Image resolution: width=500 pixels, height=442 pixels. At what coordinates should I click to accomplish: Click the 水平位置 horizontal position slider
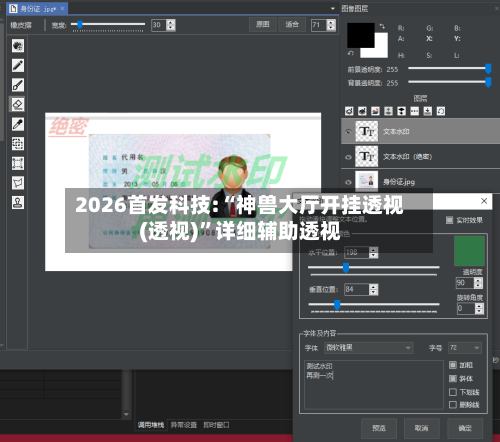(x=374, y=268)
